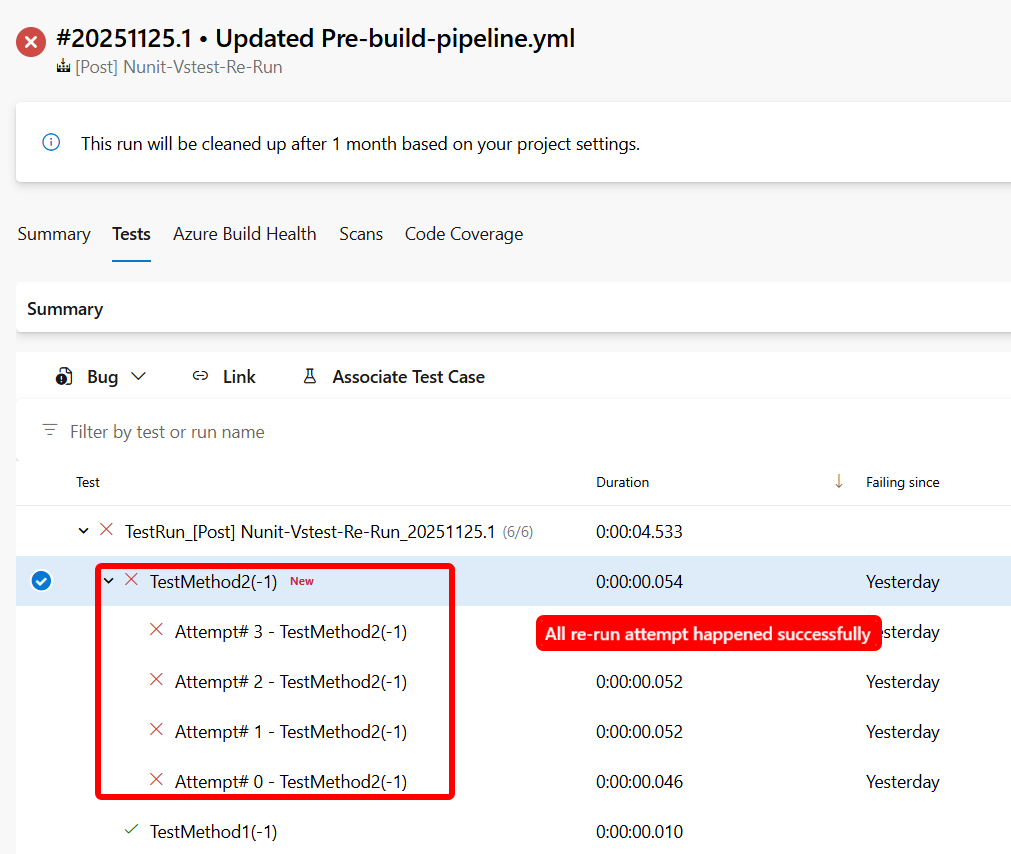This screenshot has width=1011, height=854.
Task: Click the Filter by test or run name field
Action: coord(300,432)
